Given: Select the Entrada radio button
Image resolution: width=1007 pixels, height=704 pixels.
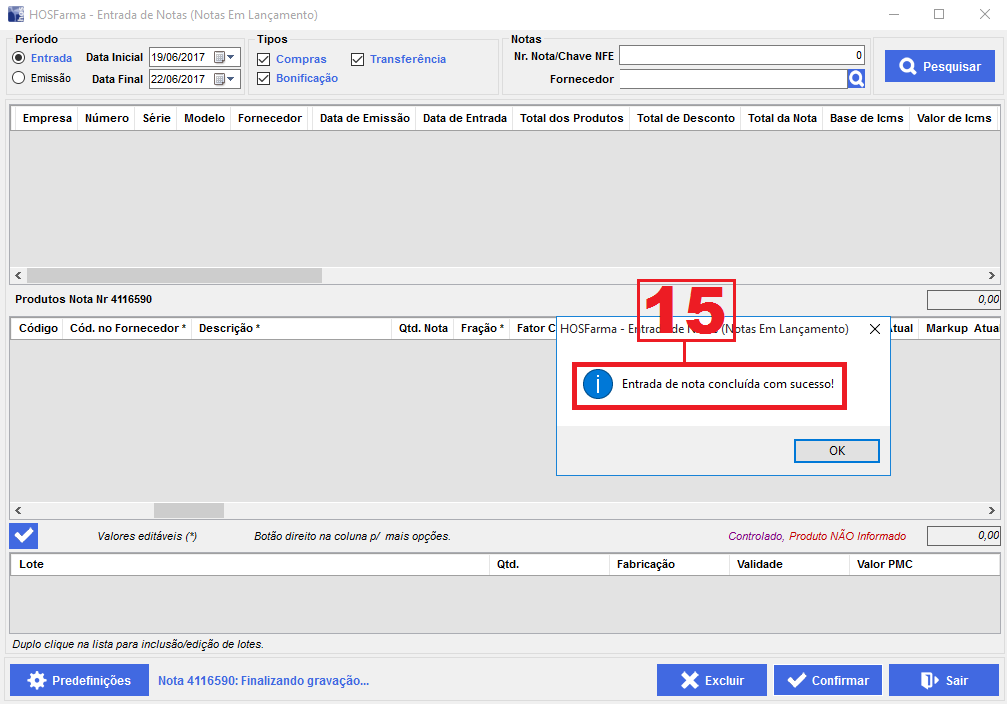Looking at the screenshot, I should coord(19,58).
